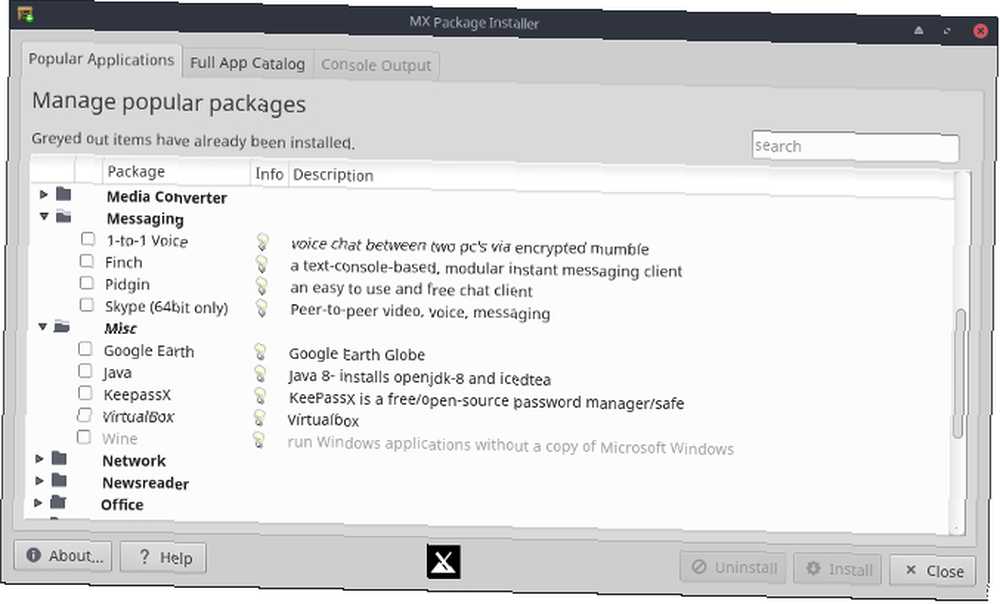This screenshot has width=1000, height=604.
Task: Click the Network folder icon
Action: (x=59, y=458)
